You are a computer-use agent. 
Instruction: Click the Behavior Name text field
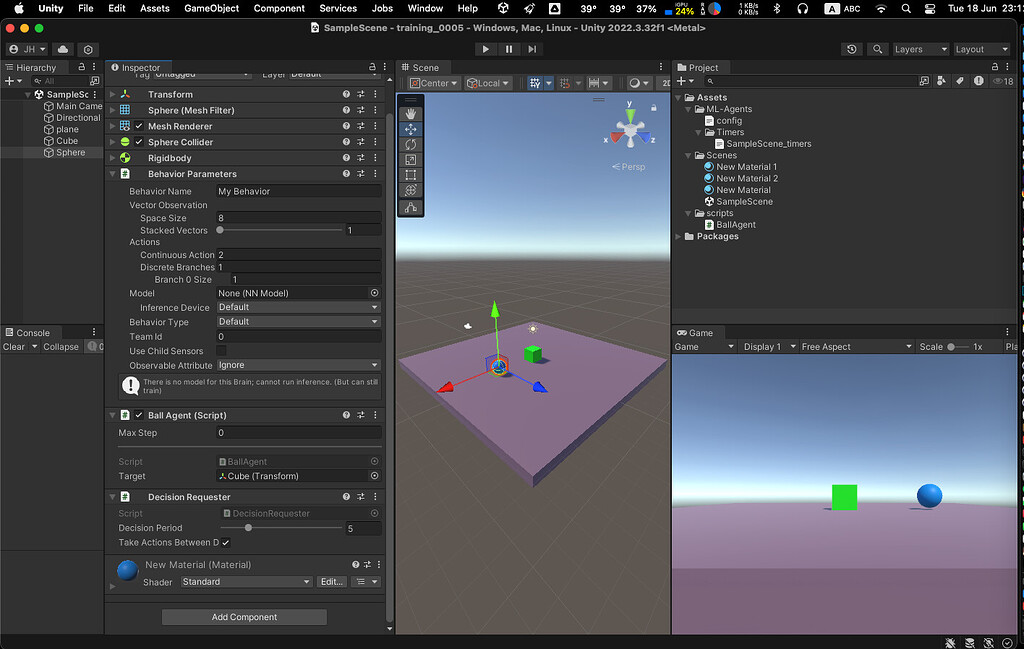297,190
